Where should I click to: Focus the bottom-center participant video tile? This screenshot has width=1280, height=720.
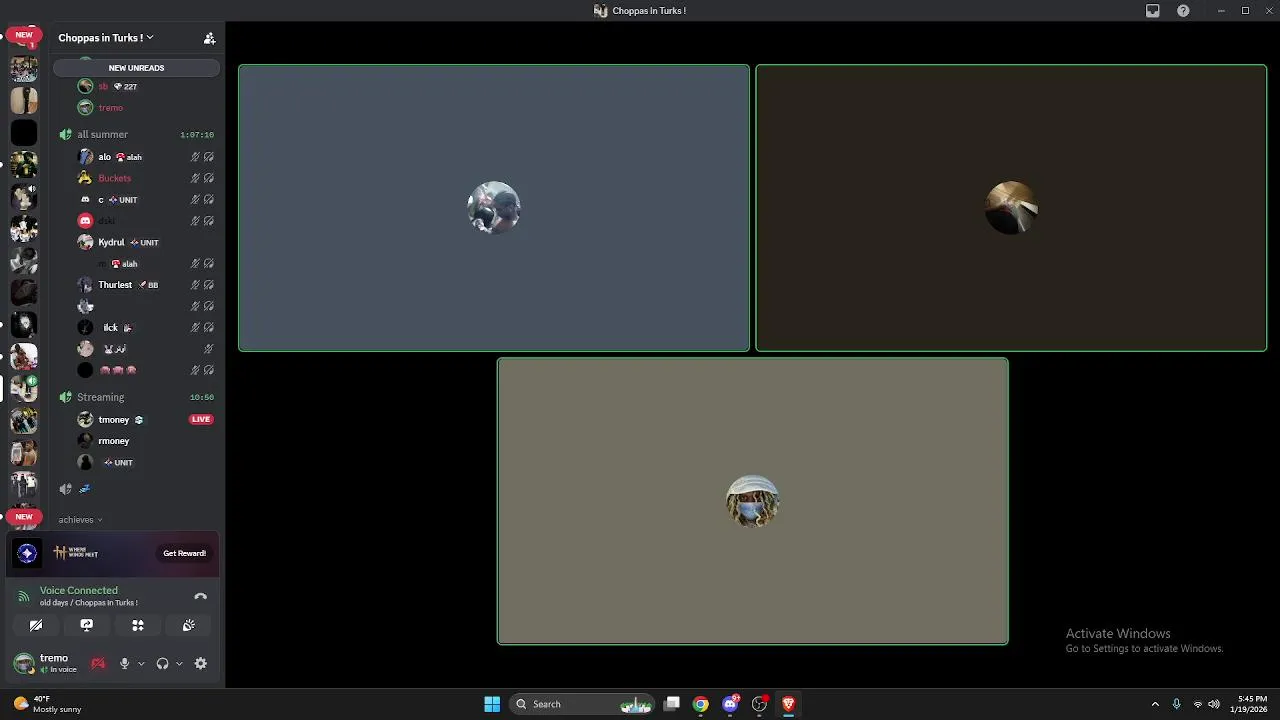[x=753, y=501]
